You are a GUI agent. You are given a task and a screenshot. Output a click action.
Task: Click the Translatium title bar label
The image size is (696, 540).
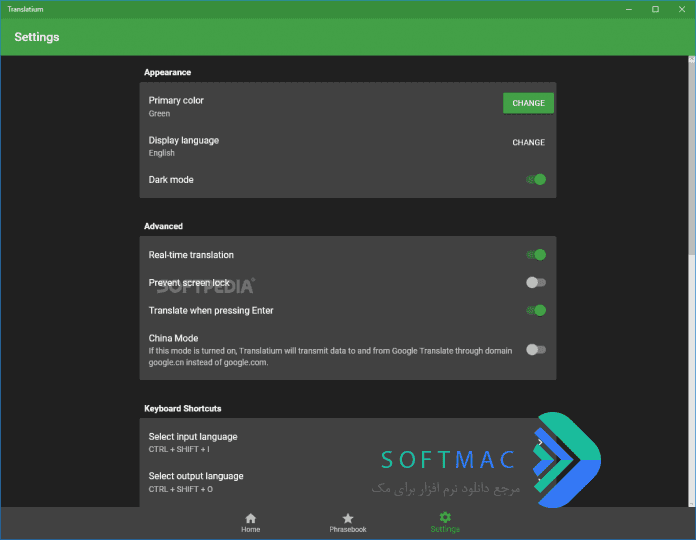[x=25, y=9]
